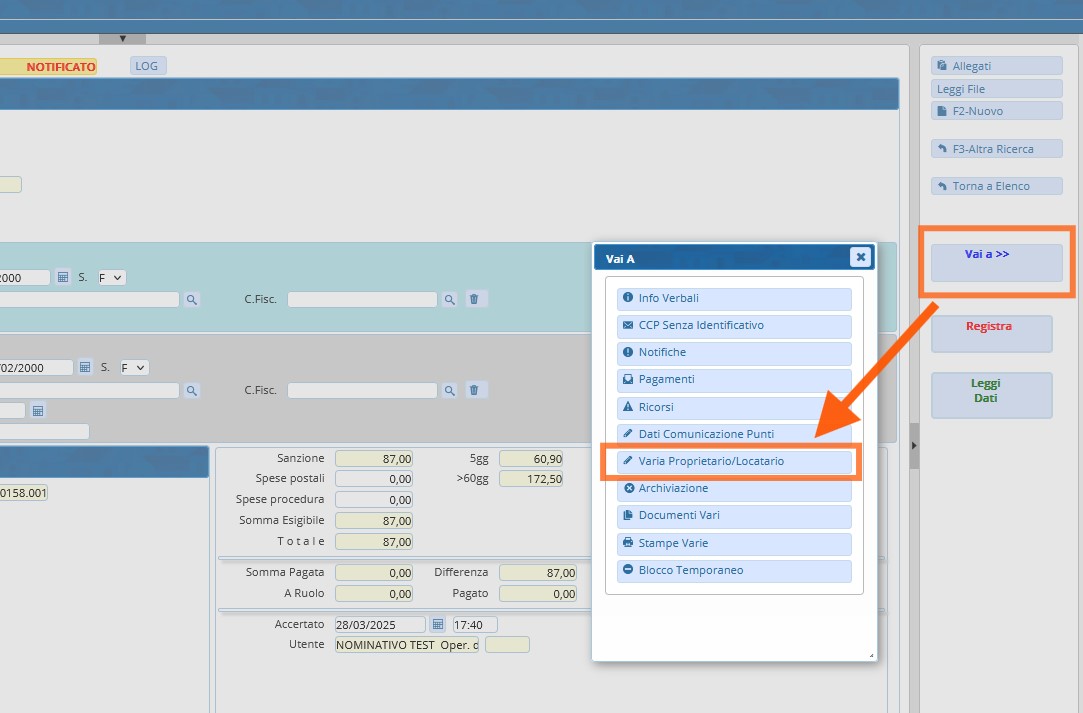The height and width of the screenshot is (713, 1083).
Task: Open Dati Comunicazione Punti
Action: [734, 434]
